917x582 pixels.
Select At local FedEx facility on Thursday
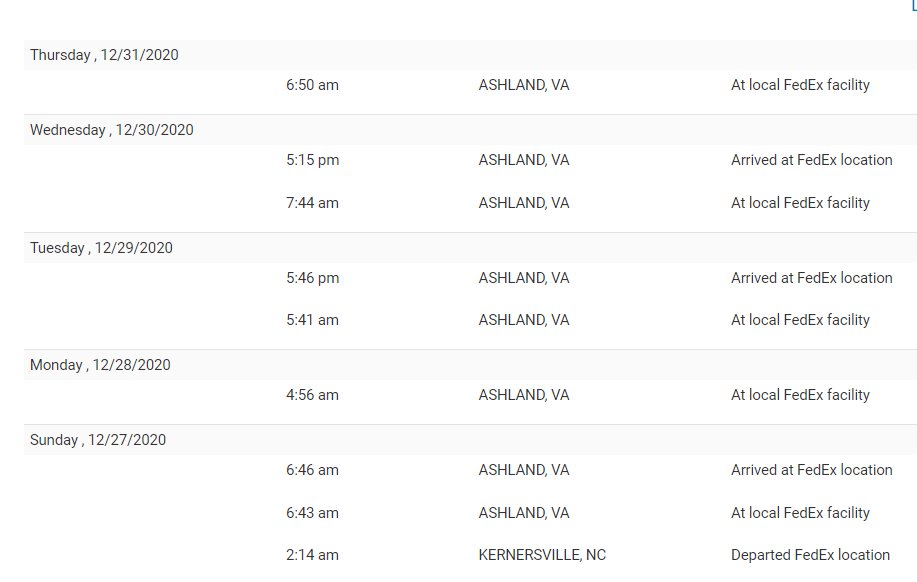[800, 85]
